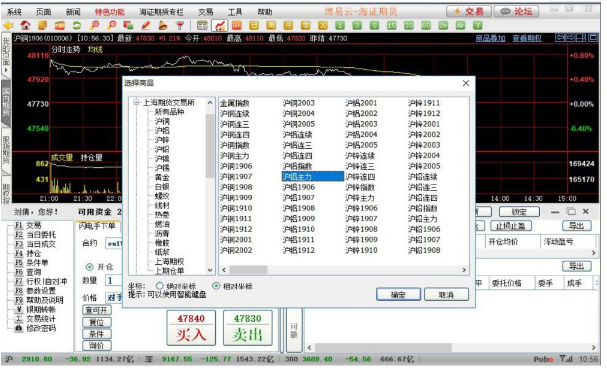Screen dimensions: 607x368
Task: Click the 买入 47840 buy button
Action: coord(191,327)
